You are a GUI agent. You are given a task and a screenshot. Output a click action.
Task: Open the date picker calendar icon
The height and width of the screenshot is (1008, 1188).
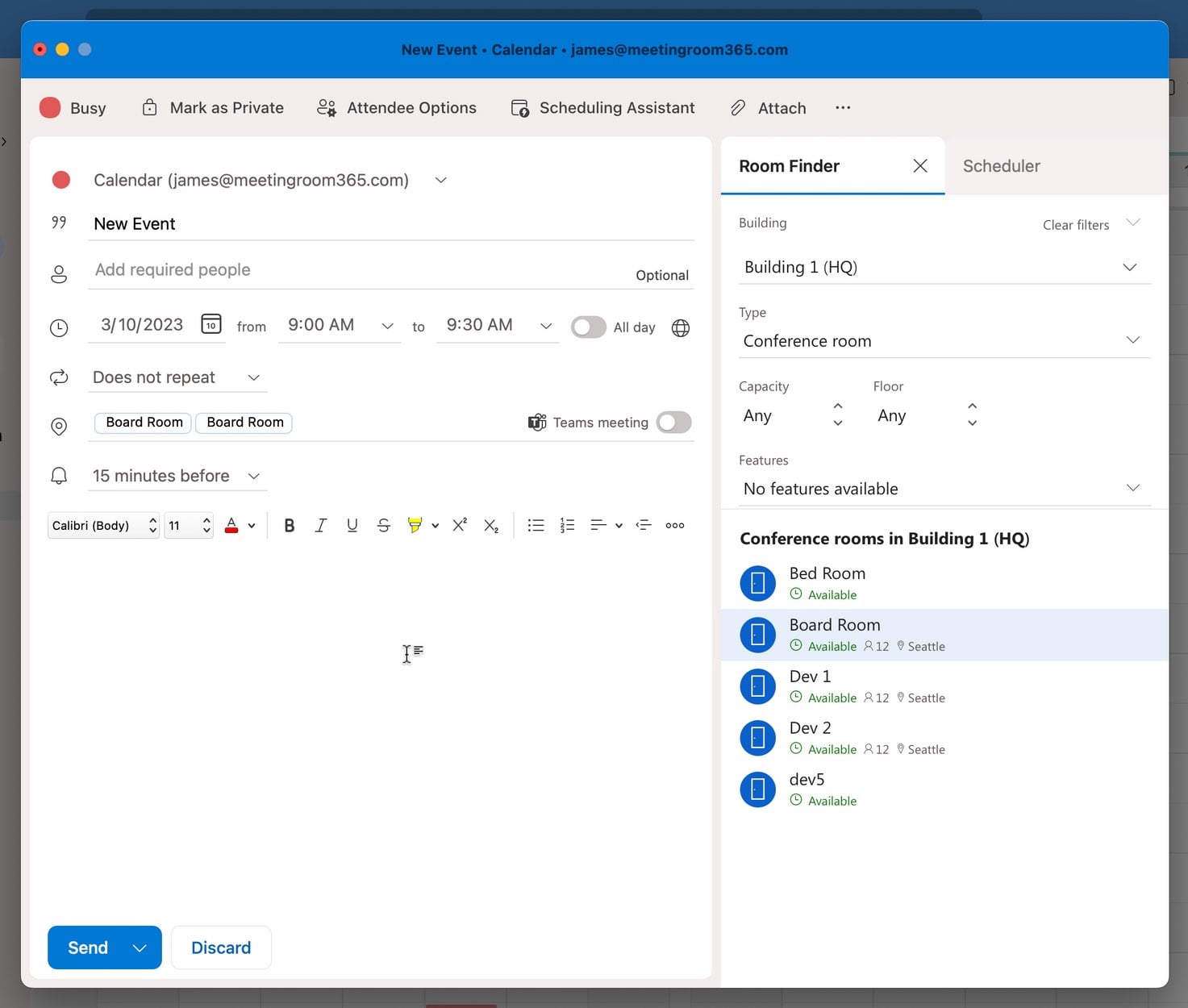pyautogui.click(x=211, y=324)
